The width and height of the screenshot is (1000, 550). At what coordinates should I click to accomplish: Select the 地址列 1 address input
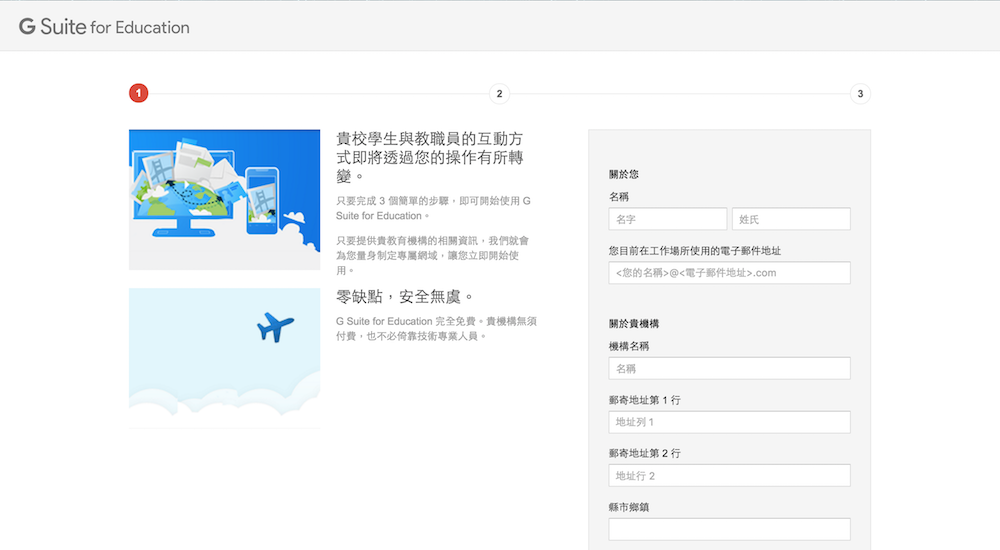click(729, 422)
